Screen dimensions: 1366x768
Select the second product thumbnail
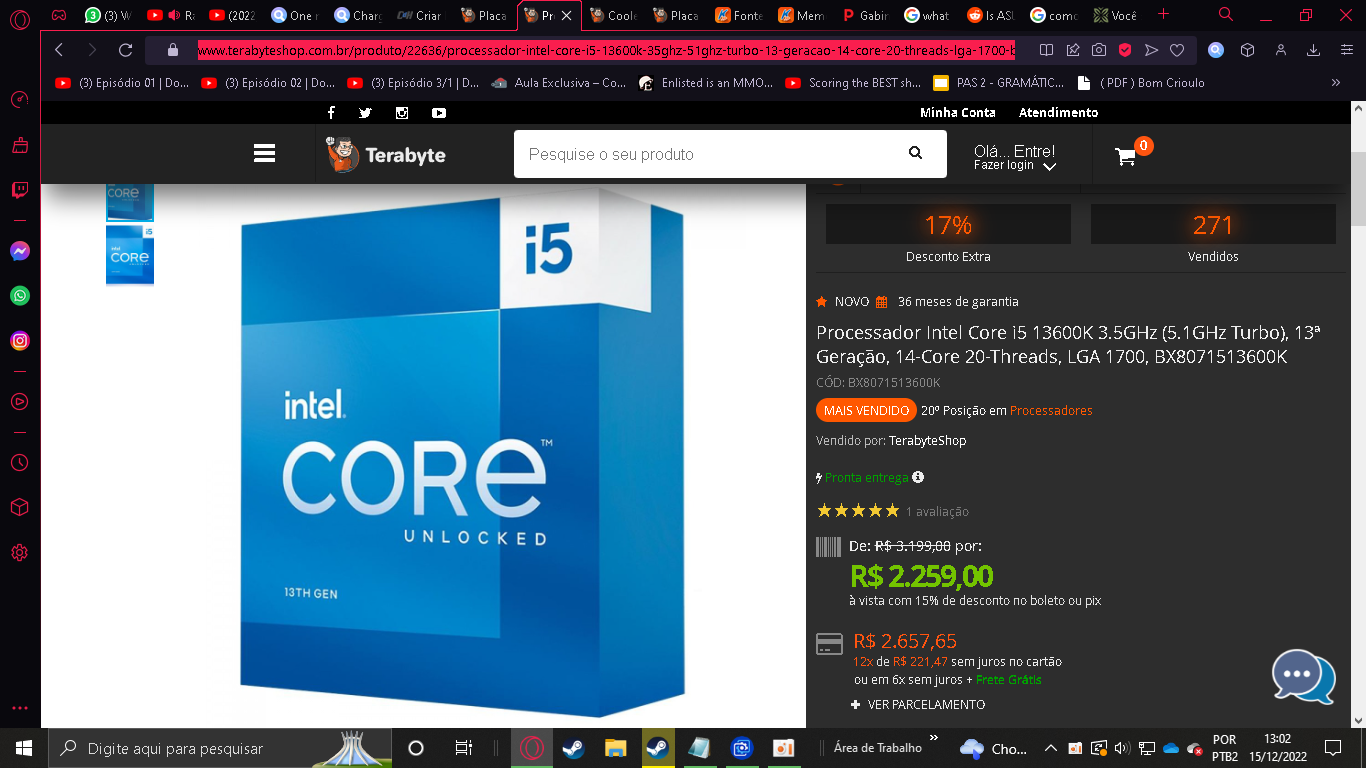click(x=130, y=255)
